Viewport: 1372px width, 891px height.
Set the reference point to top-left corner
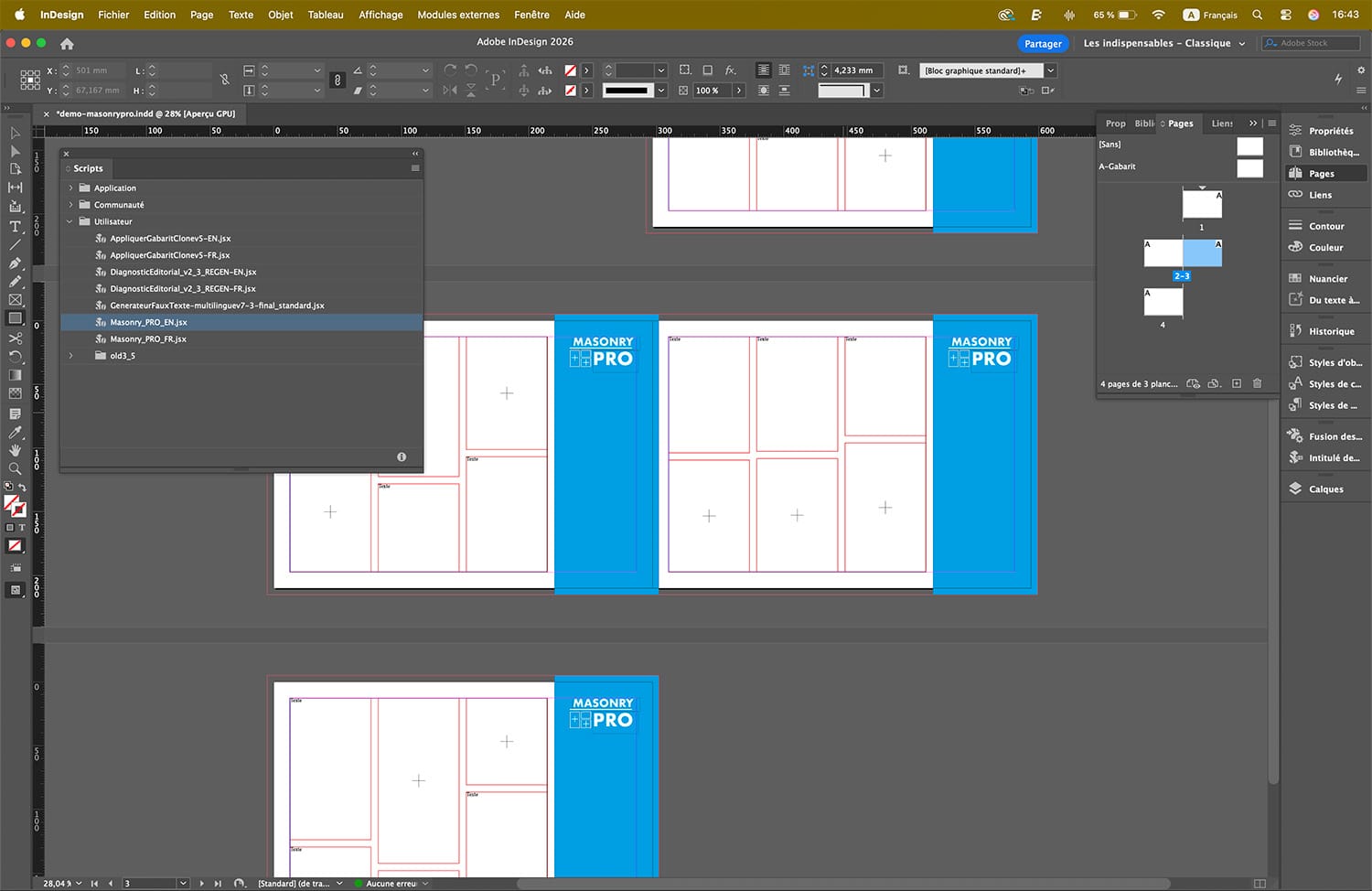24,73
